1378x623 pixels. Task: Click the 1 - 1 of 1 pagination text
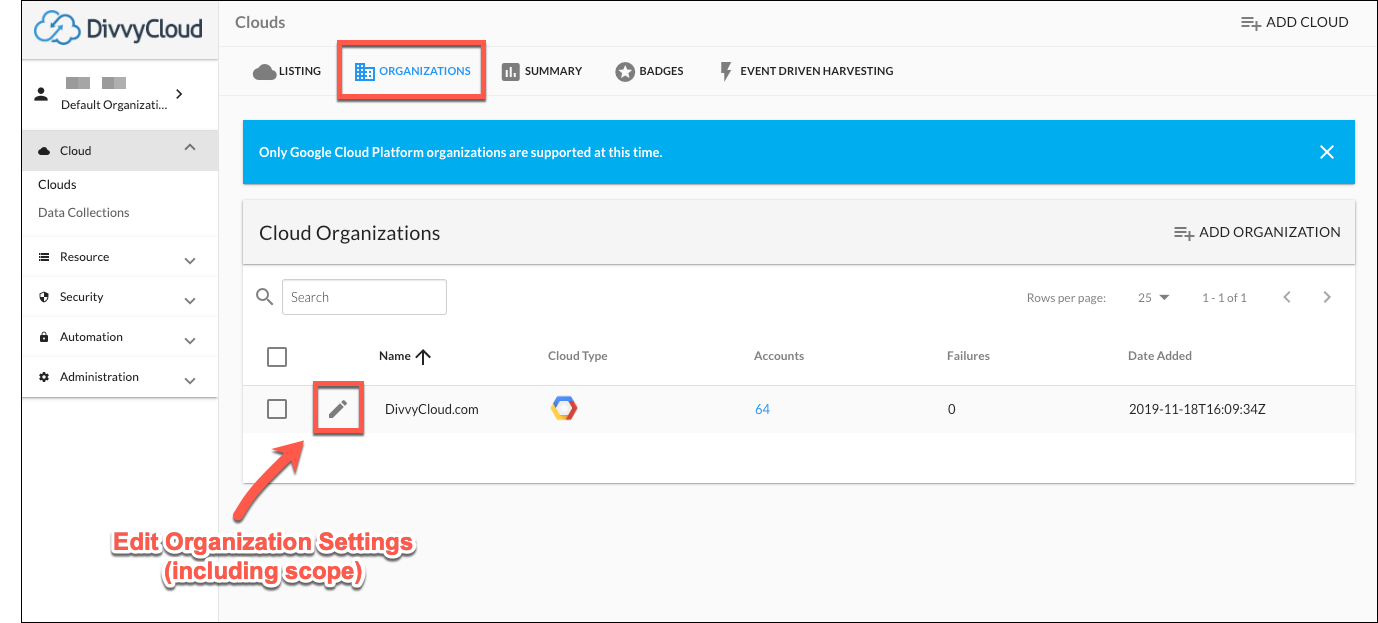(1224, 298)
